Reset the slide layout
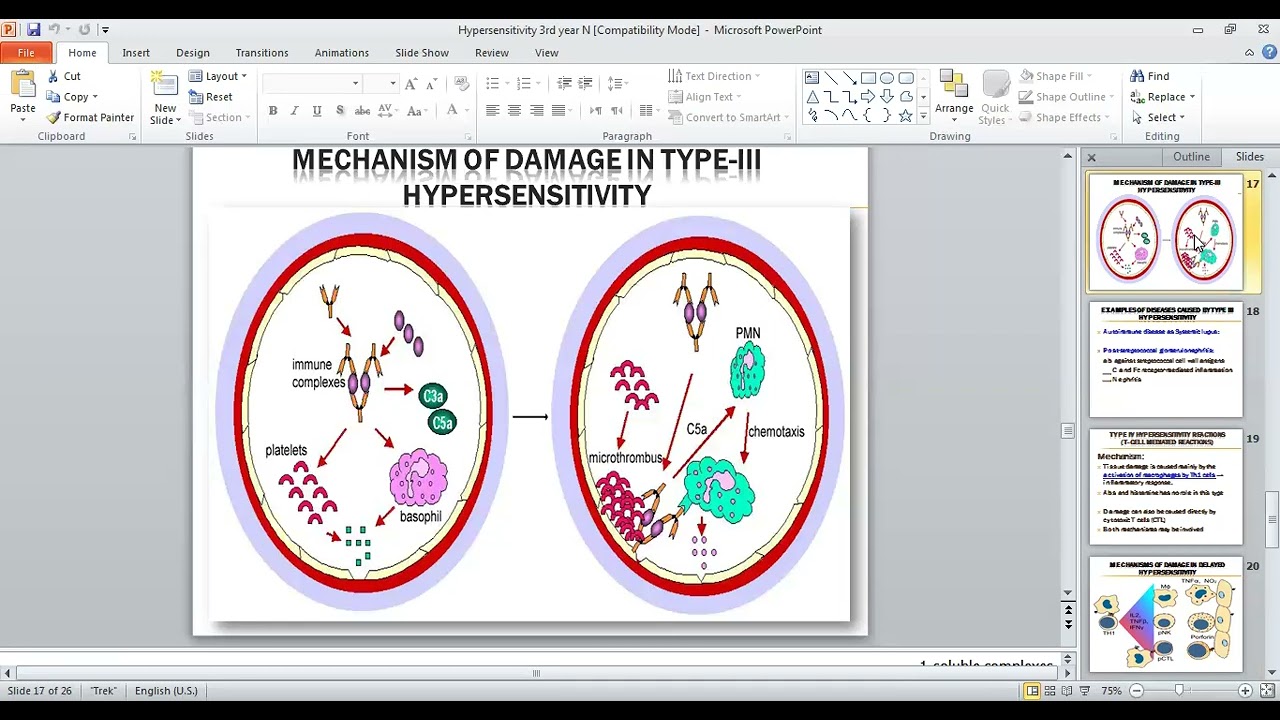This screenshot has height=720, width=1280. 211,97
